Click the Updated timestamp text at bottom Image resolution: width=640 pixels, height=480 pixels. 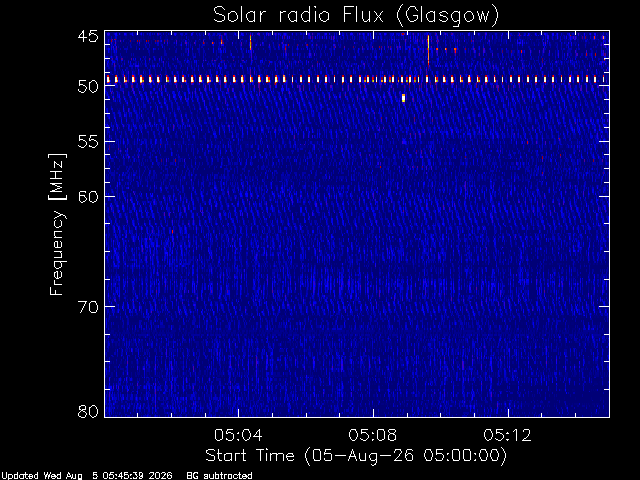tap(87, 476)
